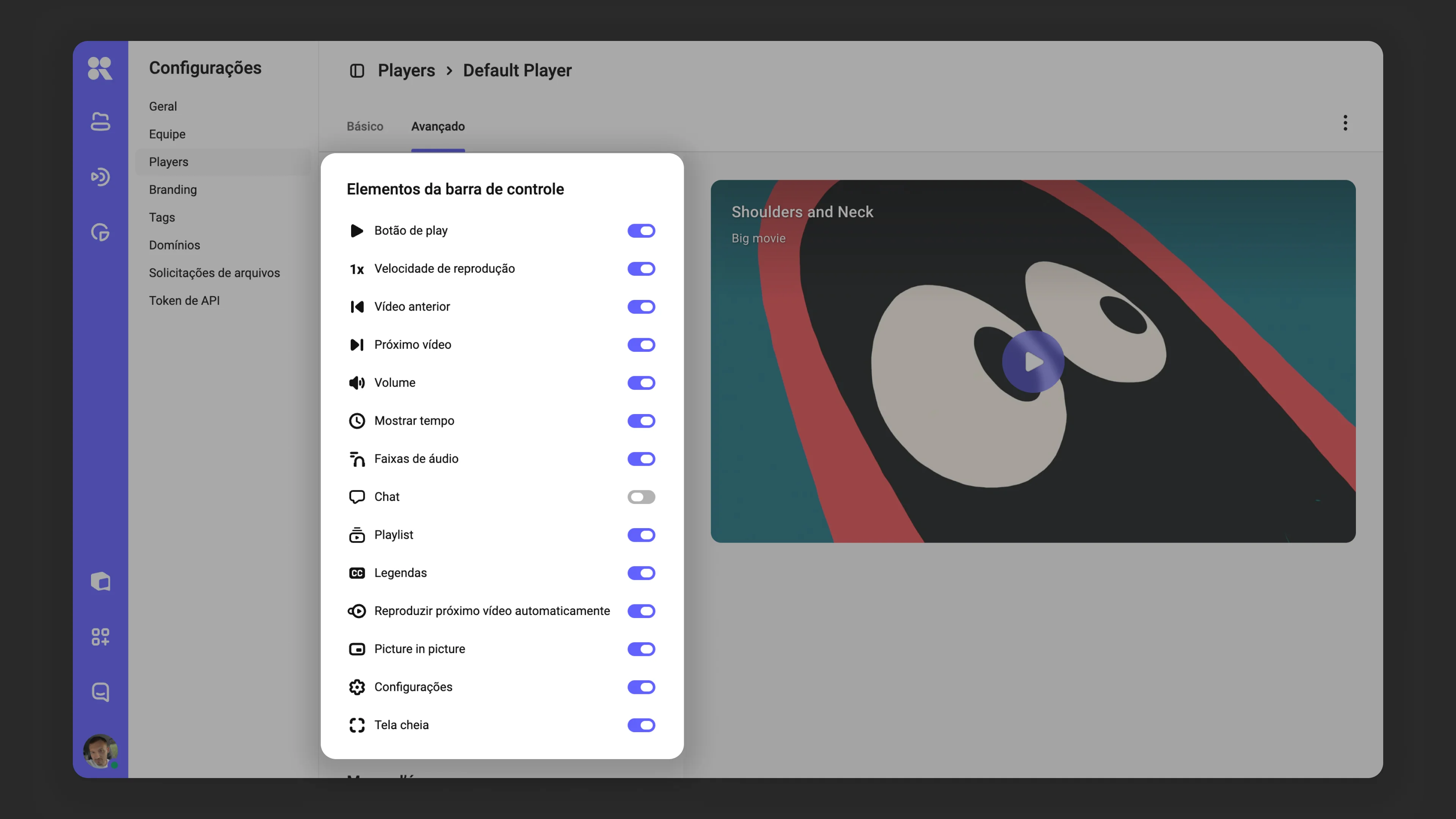
Task: Enable the Chat toggle
Action: [641, 497]
